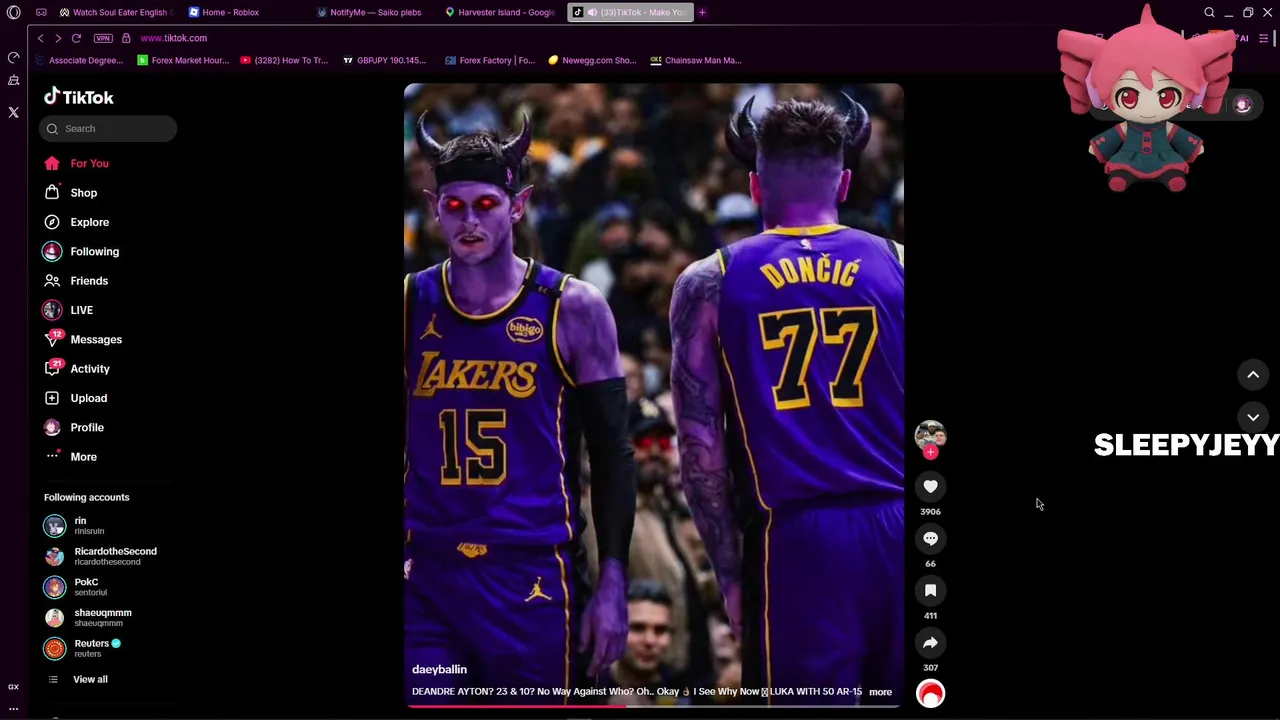The image size is (1280, 720).
Task: Open the LIVE section
Action: point(69,310)
